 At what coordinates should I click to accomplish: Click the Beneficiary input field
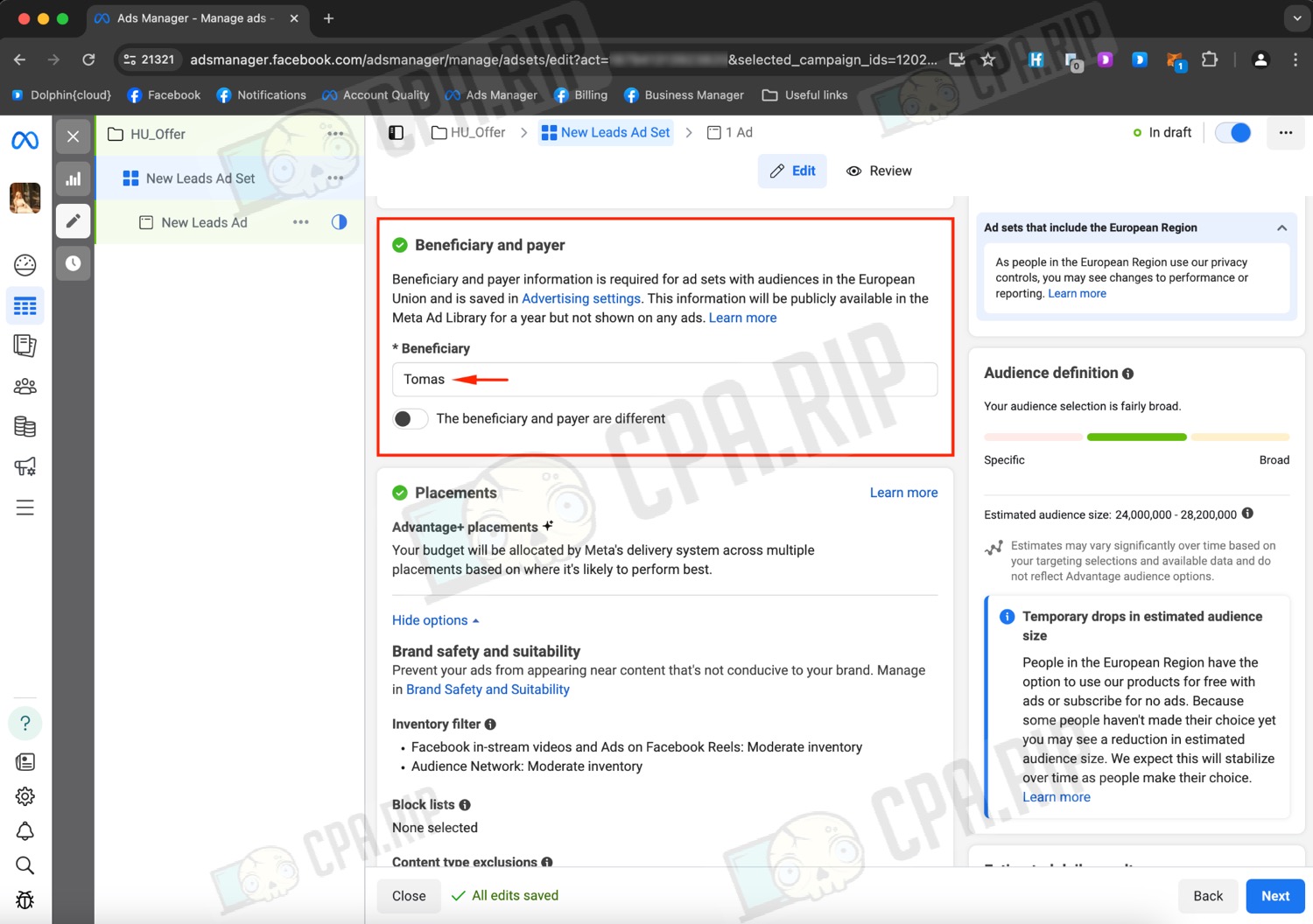point(664,379)
